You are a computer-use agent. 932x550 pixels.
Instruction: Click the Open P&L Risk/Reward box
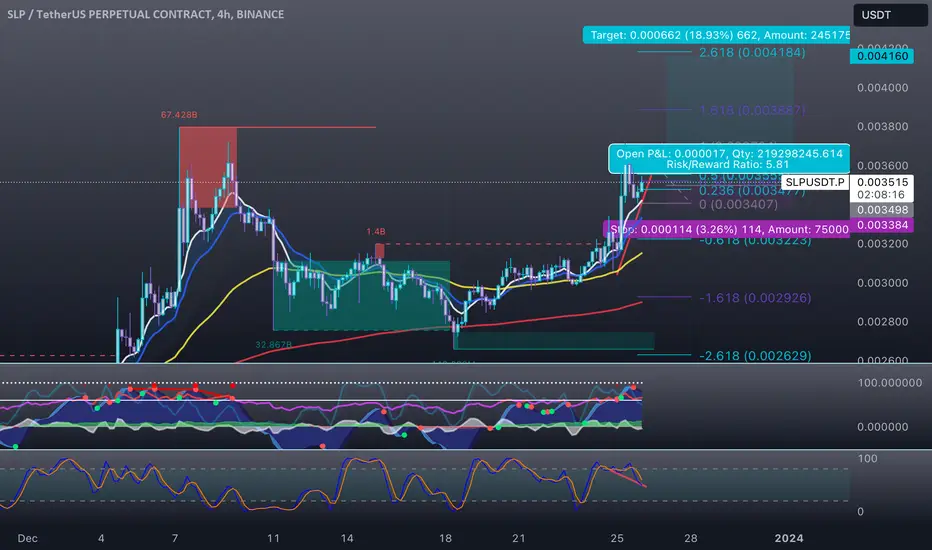pos(729,159)
